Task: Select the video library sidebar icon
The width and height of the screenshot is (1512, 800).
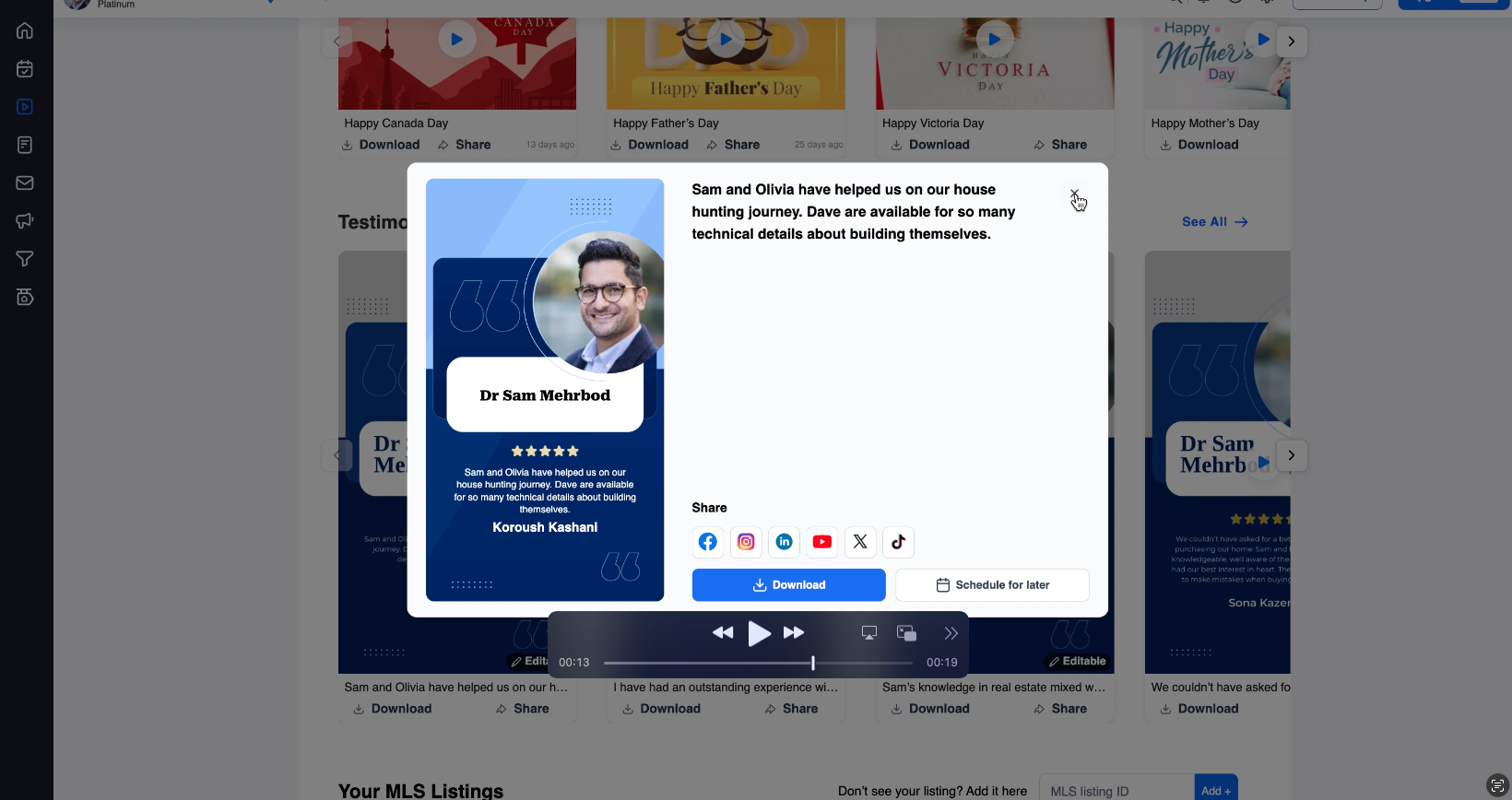Action: 25,107
